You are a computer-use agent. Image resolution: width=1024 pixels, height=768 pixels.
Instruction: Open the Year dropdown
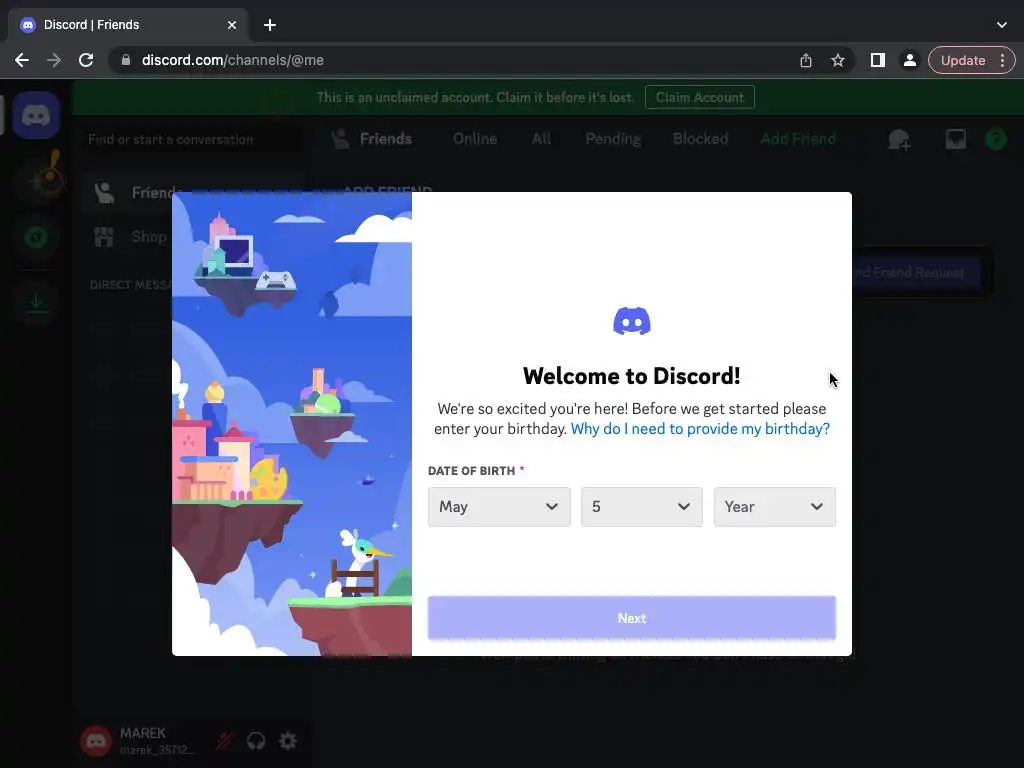(x=775, y=507)
